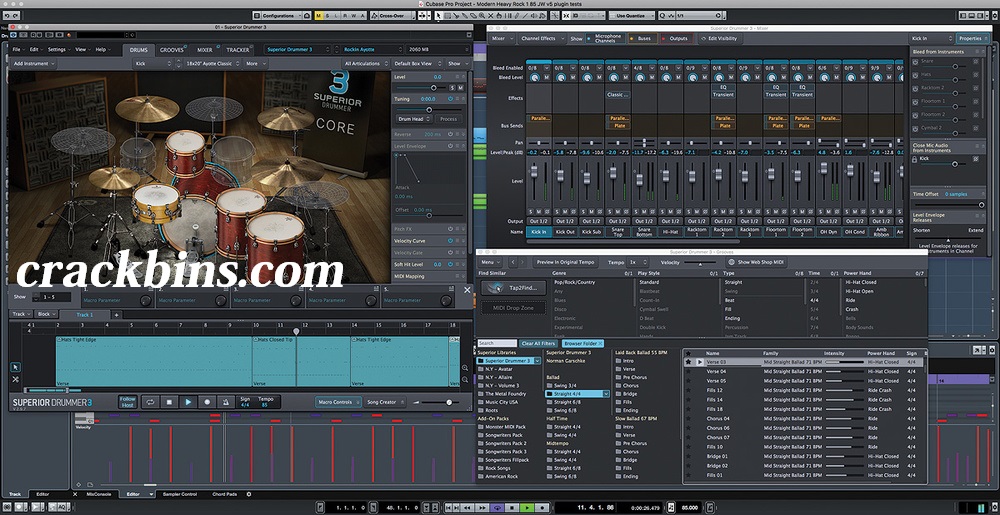Click zoom in magnifier on song track
1000x515 pixels.
point(464,368)
